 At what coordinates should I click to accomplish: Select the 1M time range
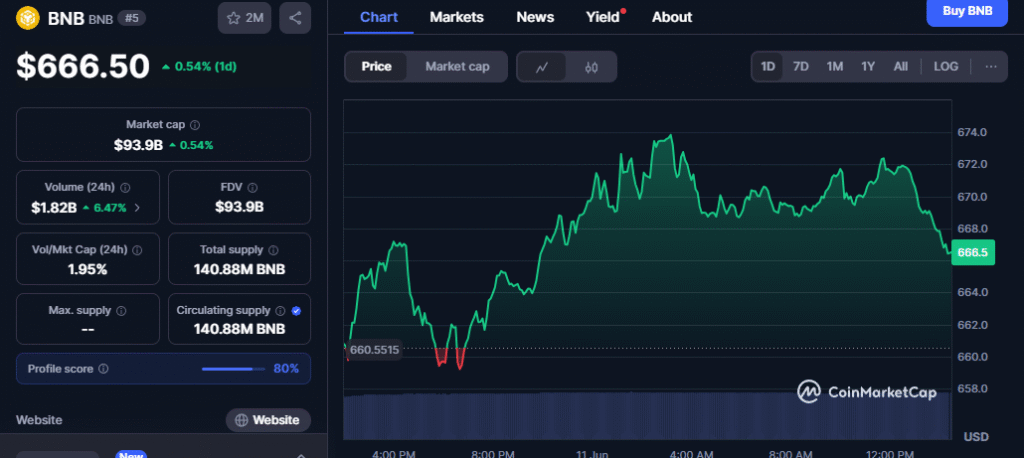click(x=835, y=67)
